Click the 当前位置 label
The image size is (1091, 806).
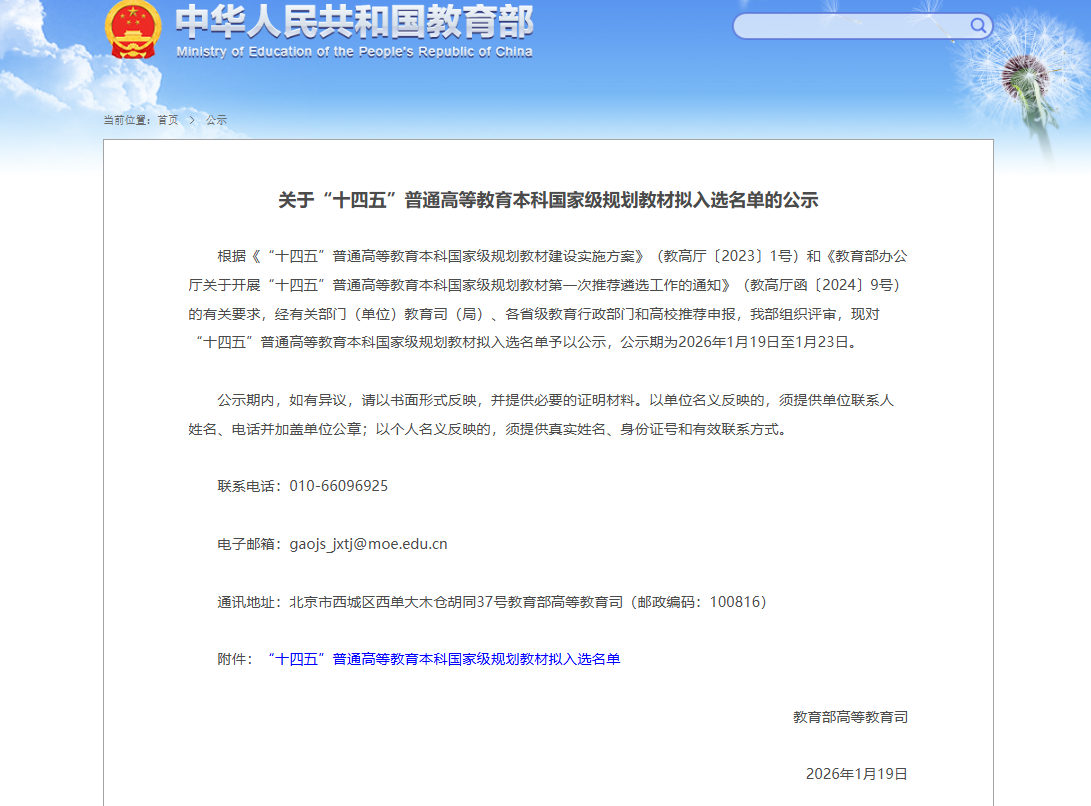coord(125,120)
